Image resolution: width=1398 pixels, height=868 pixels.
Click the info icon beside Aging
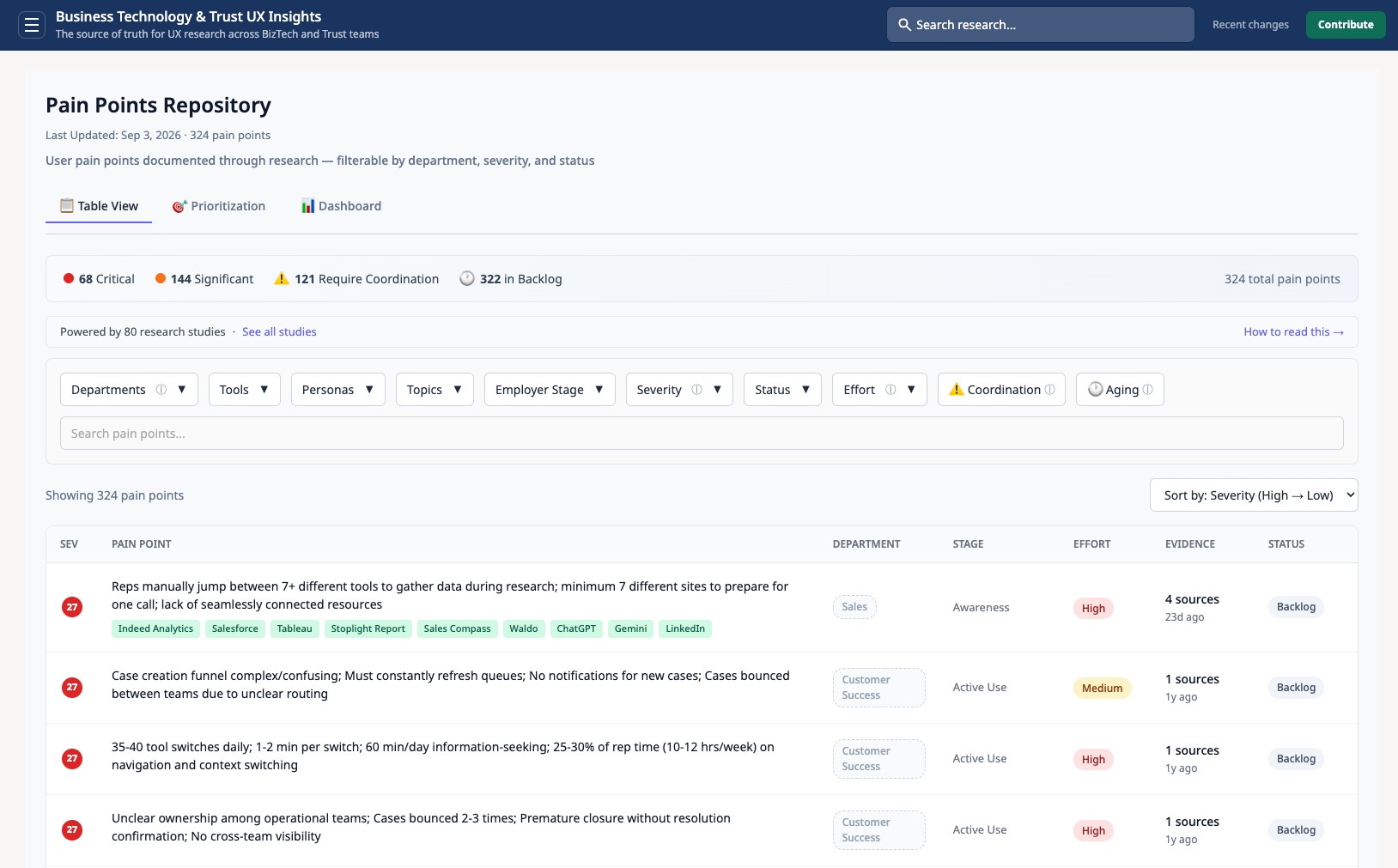tap(1148, 390)
